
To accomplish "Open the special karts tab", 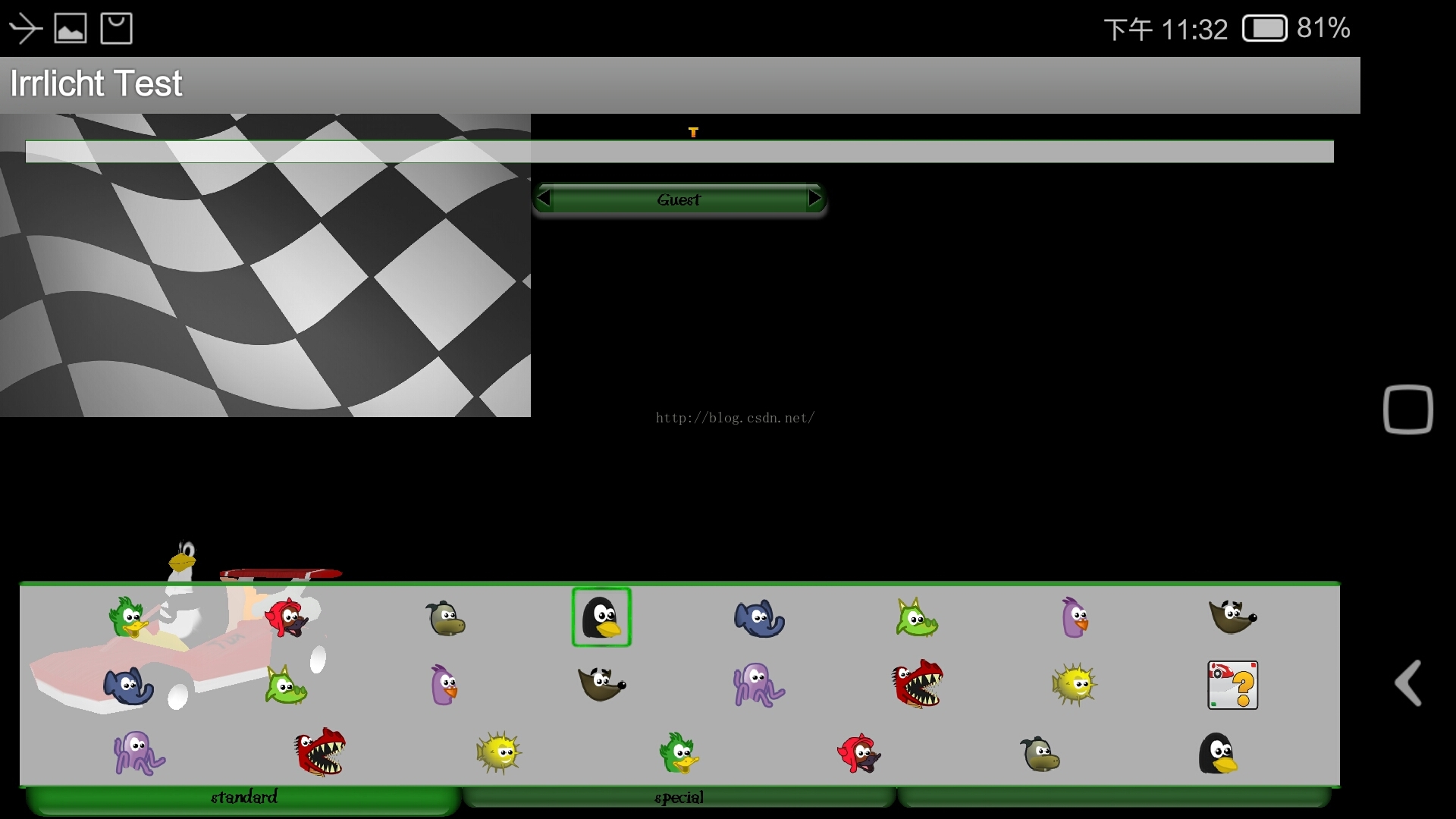I will (679, 798).
